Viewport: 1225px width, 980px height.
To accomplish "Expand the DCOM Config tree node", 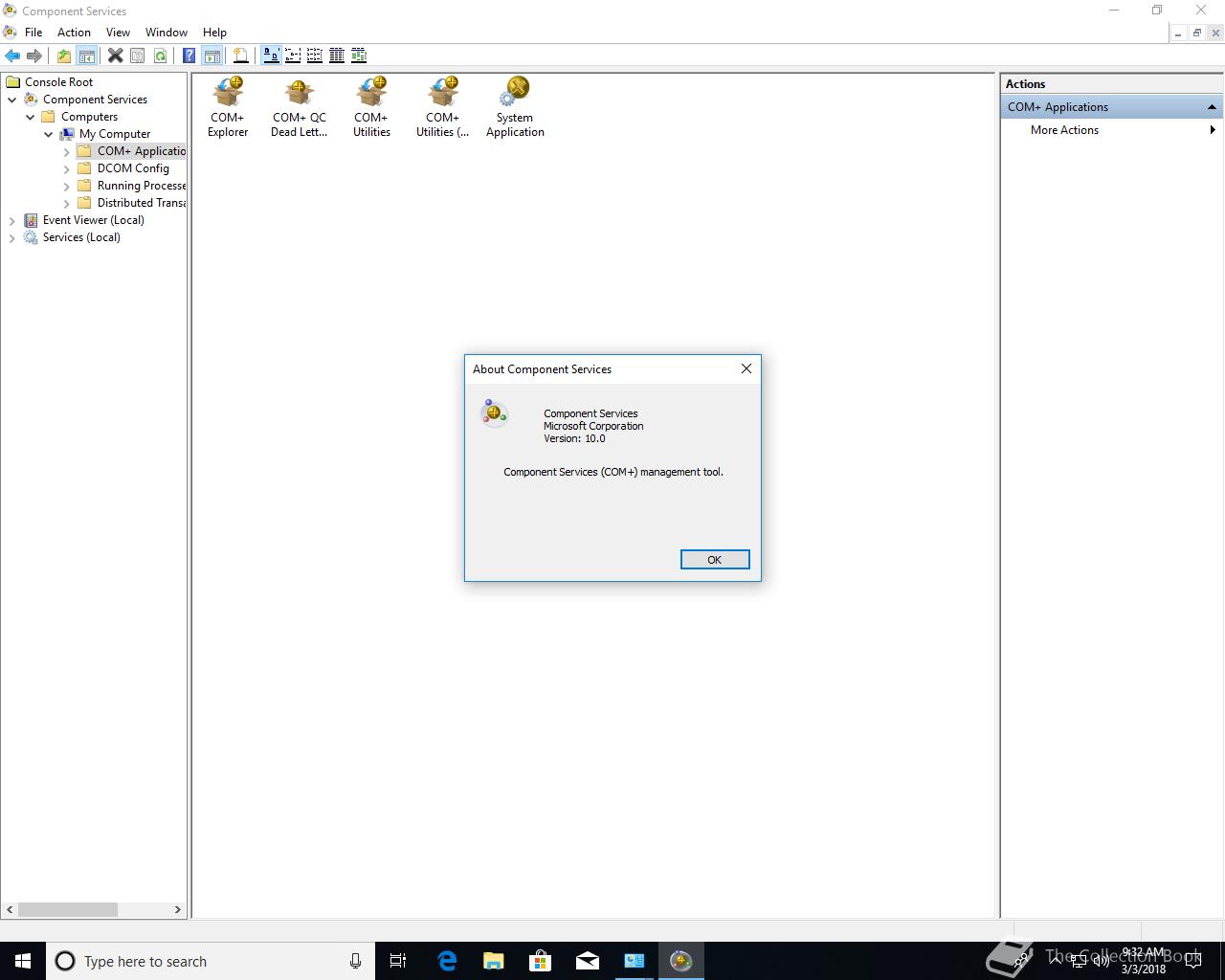I will click(67, 168).
